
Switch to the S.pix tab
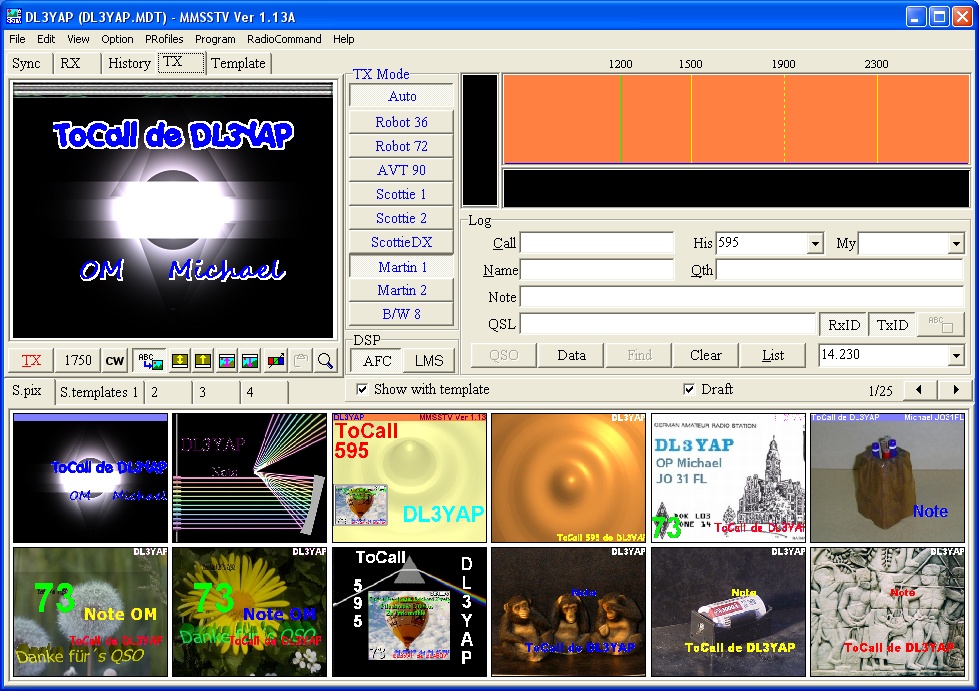[27, 391]
